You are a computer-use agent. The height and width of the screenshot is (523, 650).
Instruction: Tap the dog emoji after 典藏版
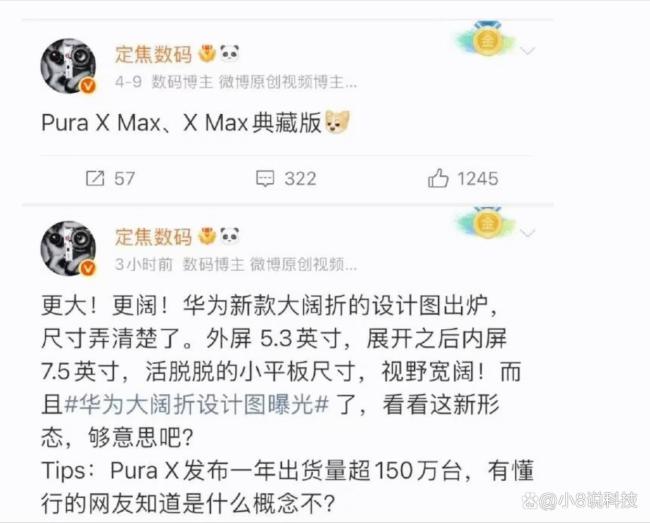point(337,122)
